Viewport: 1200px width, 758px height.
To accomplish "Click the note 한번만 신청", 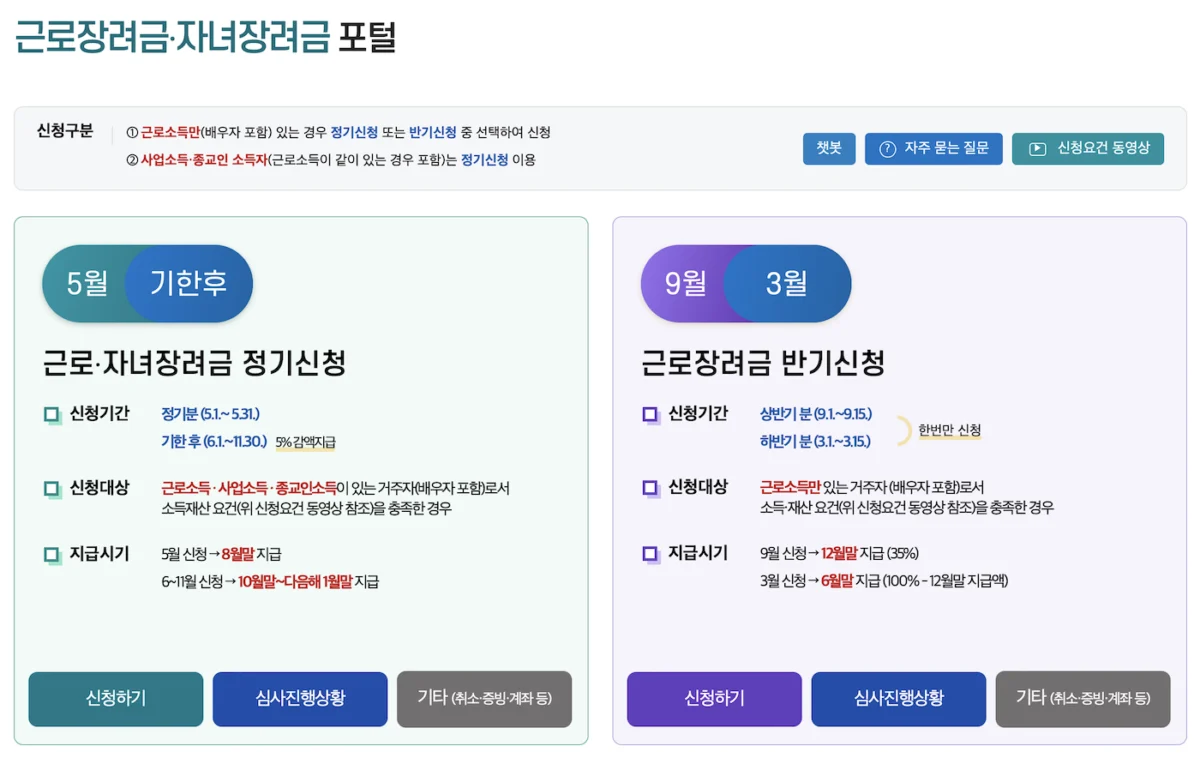I will click(x=950, y=430).
